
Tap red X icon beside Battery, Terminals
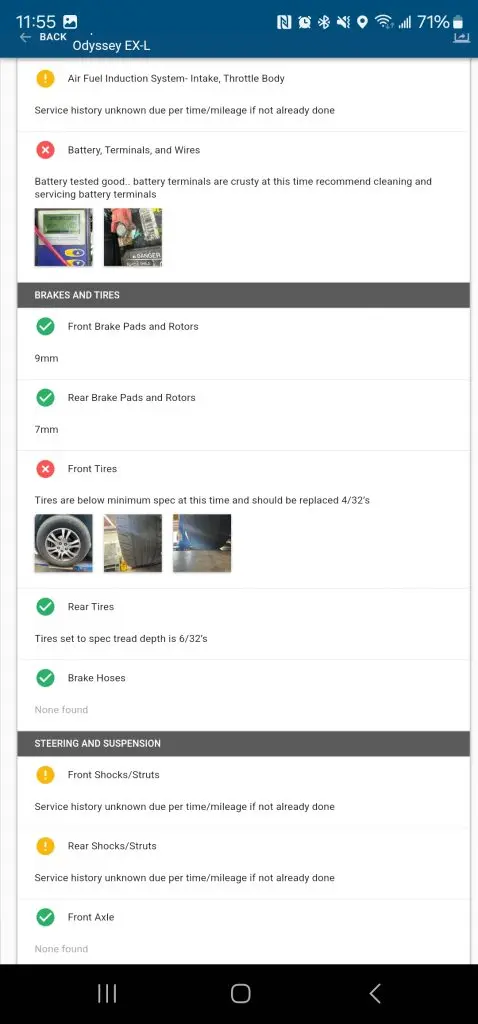45,150
